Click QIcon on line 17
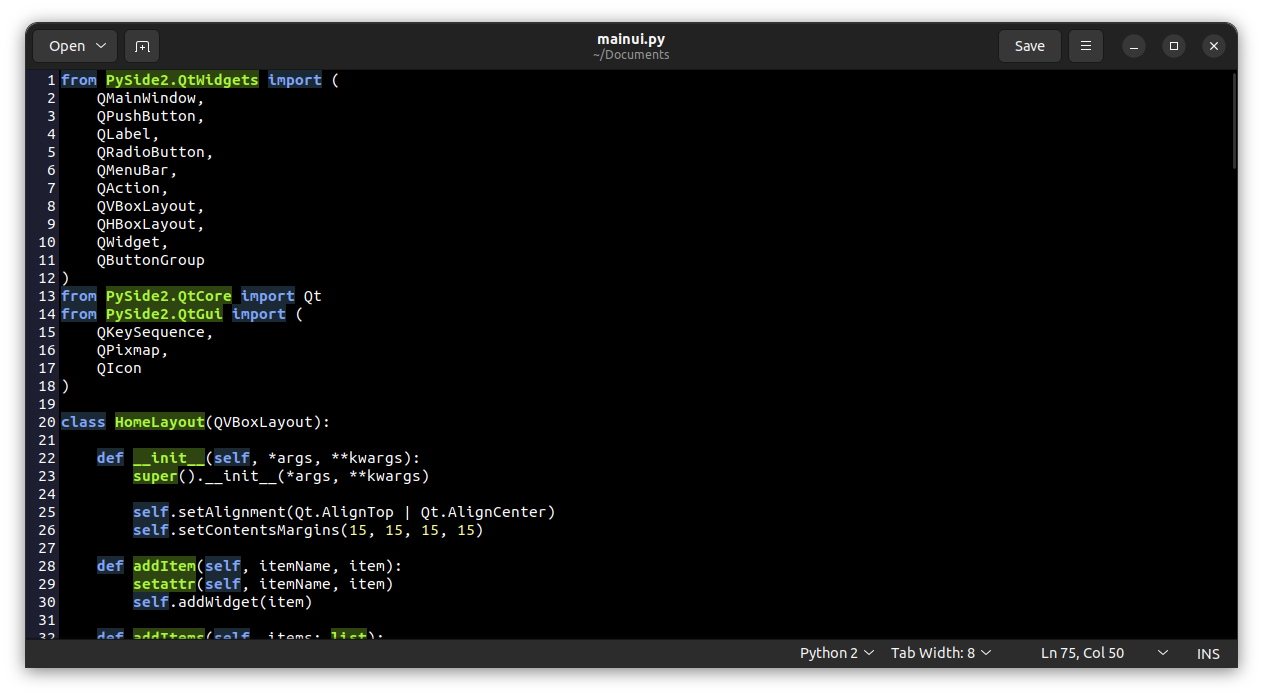Screen dimensions: 1263x696 tap(118, 367)
